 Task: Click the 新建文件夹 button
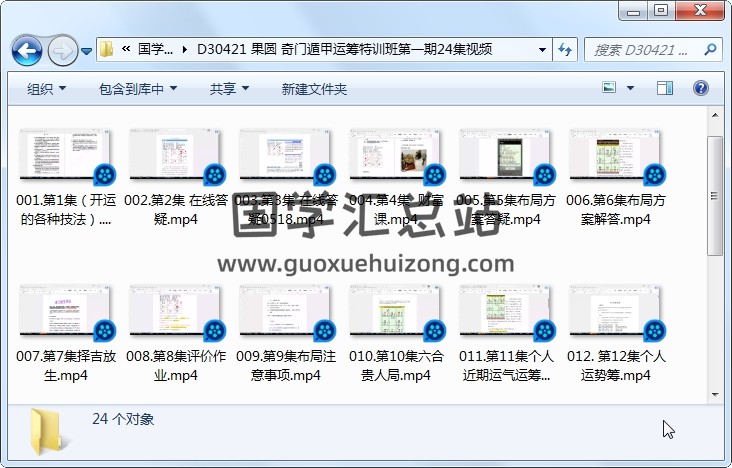click(314, 89)
